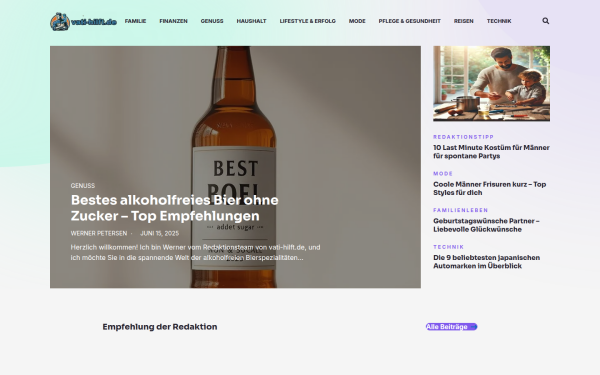This screenshot has width=600, height=375.
Task: Click the vati-hilft.de logo
Action: point(83,21)
